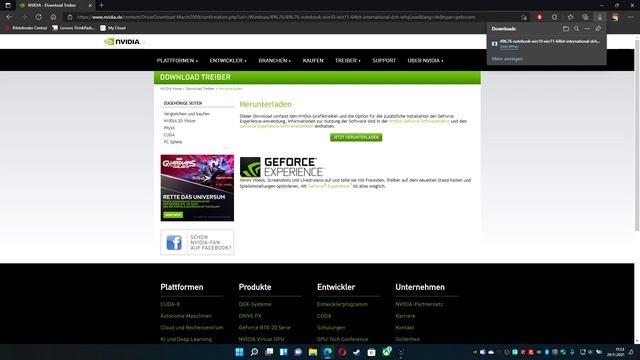The width and height of the screenshot is (640, 360).
Task: Open PC Spiele sidebar link
Action: pyautogui.click(x=173, y=142)
